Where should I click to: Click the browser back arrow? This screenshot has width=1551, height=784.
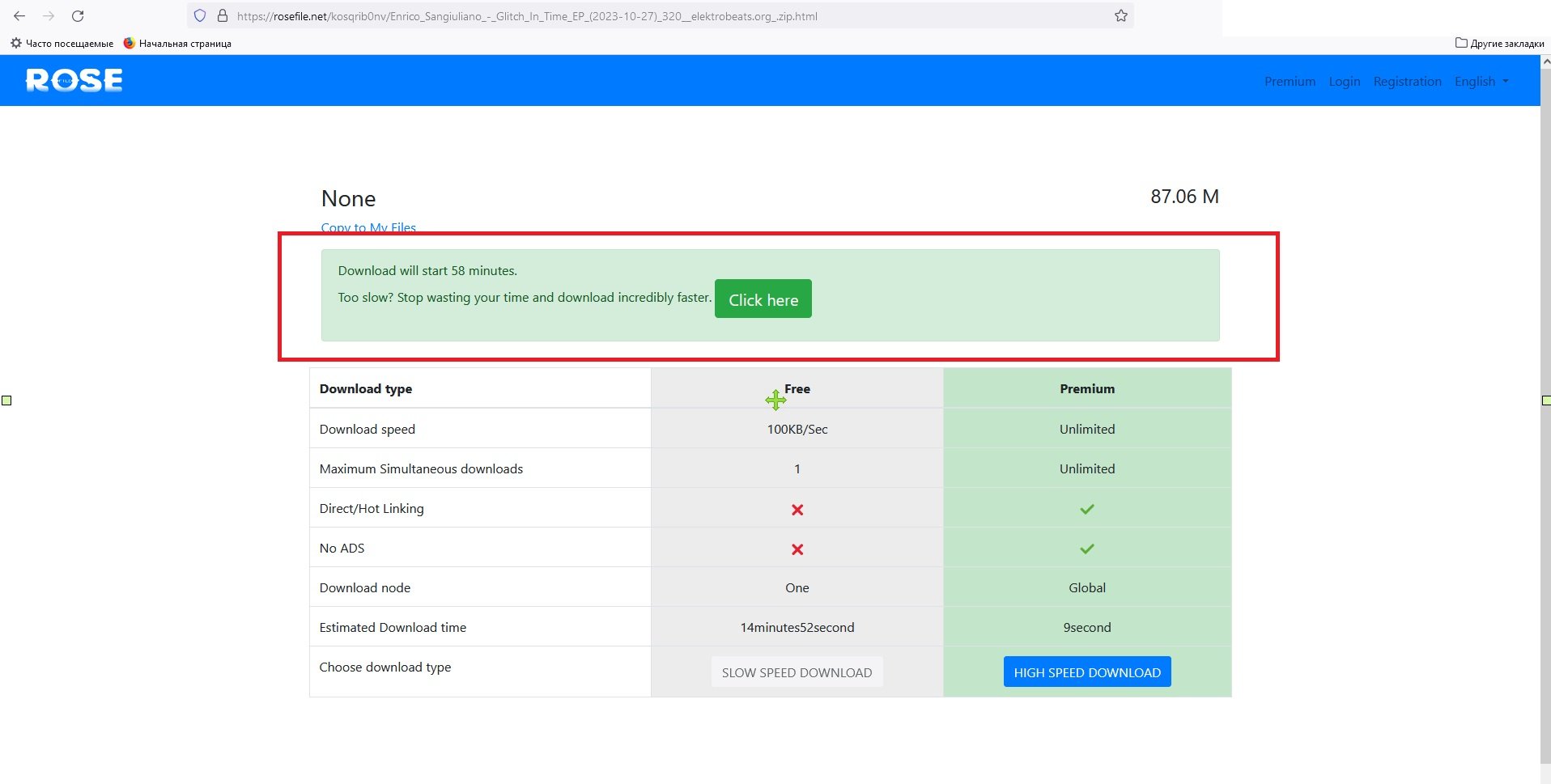coord(19,15)
